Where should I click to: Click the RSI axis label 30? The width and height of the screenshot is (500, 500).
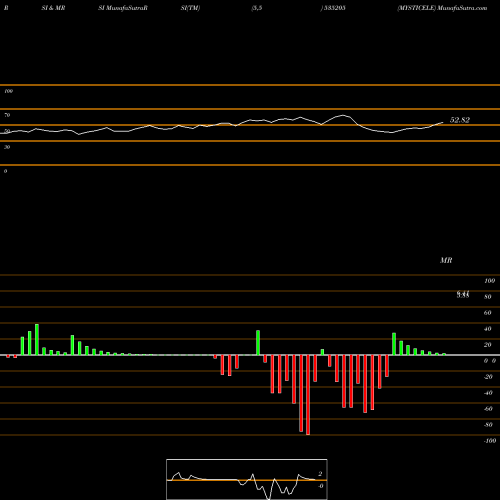point(7,147)
